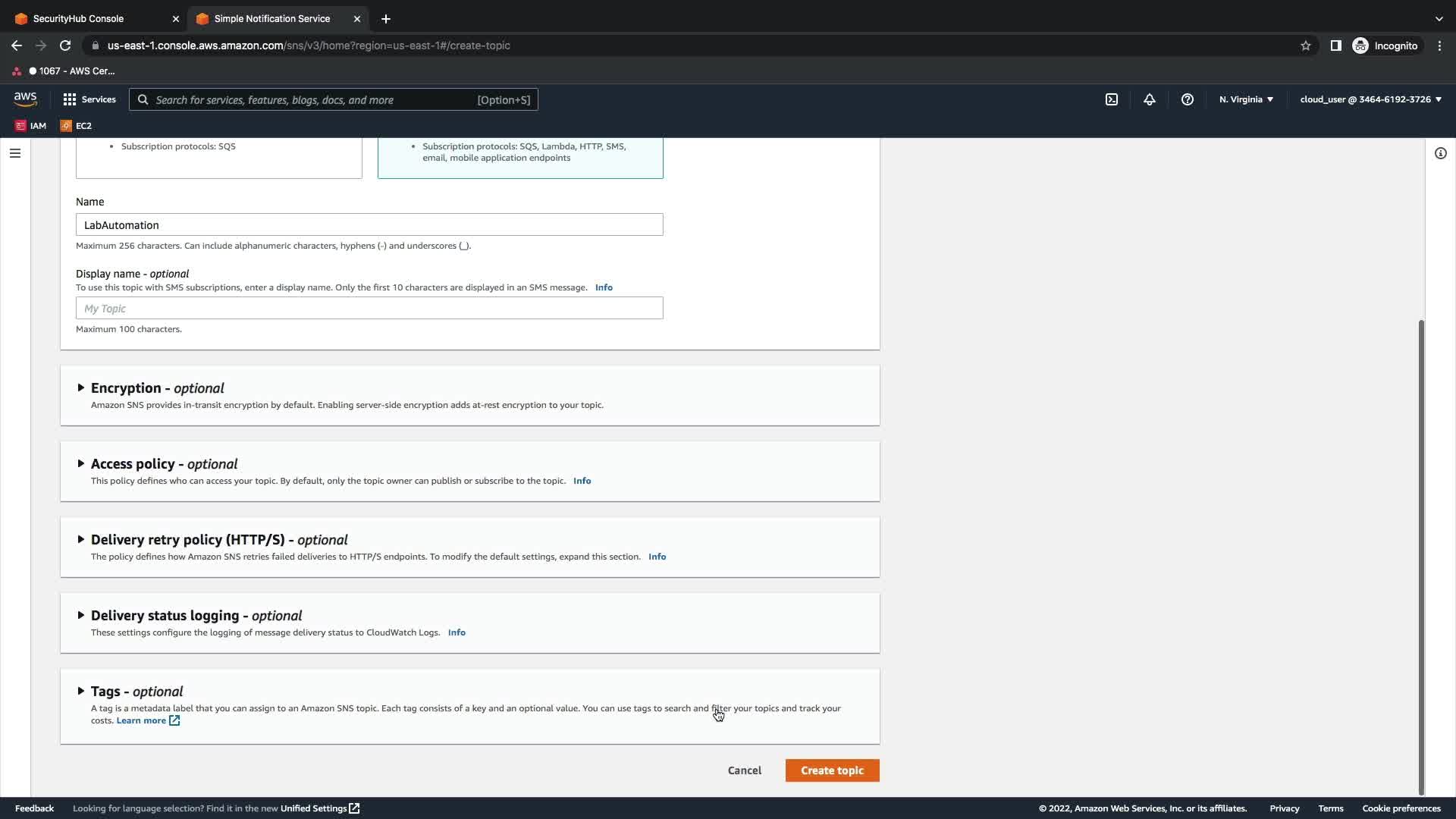Image resolution: width=1456 pixels, height=819 pixels.
Task: Open the info panel icon at right
Action: (1440, 153)
